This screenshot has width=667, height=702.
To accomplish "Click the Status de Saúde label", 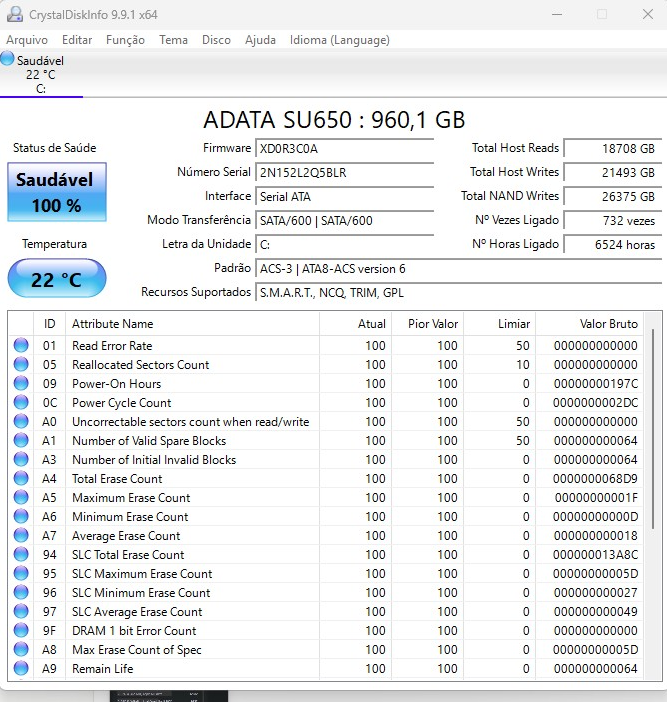I will 55,148.
